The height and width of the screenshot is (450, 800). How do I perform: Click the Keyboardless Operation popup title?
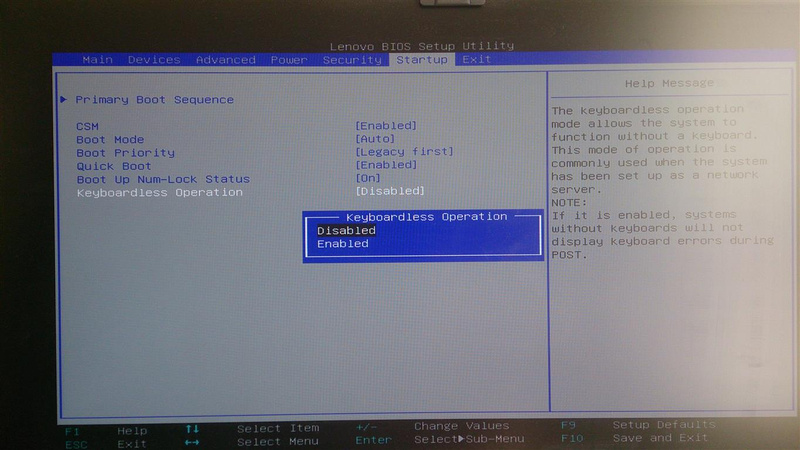coord(427,216)
